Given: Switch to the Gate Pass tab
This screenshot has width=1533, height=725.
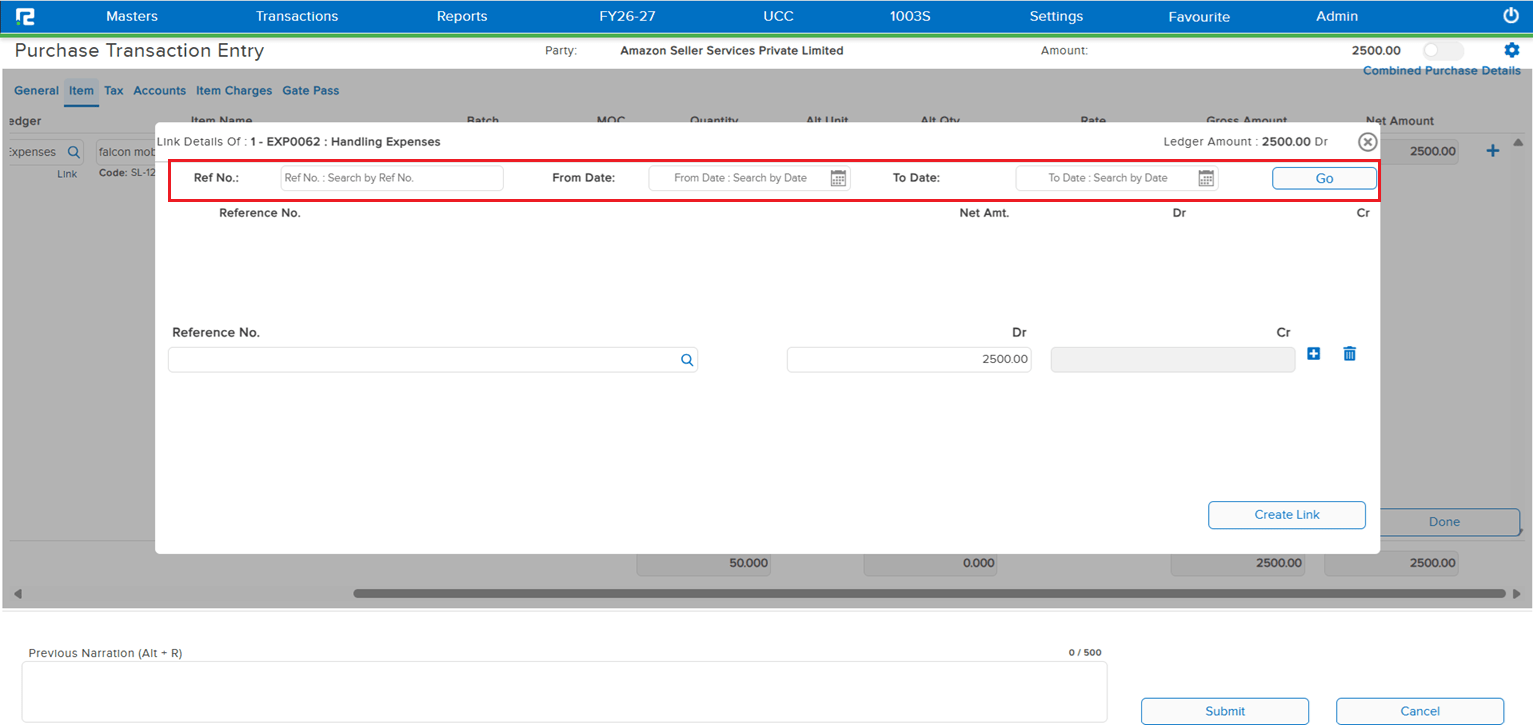Looking at the screenshot, I should [311, 91].
